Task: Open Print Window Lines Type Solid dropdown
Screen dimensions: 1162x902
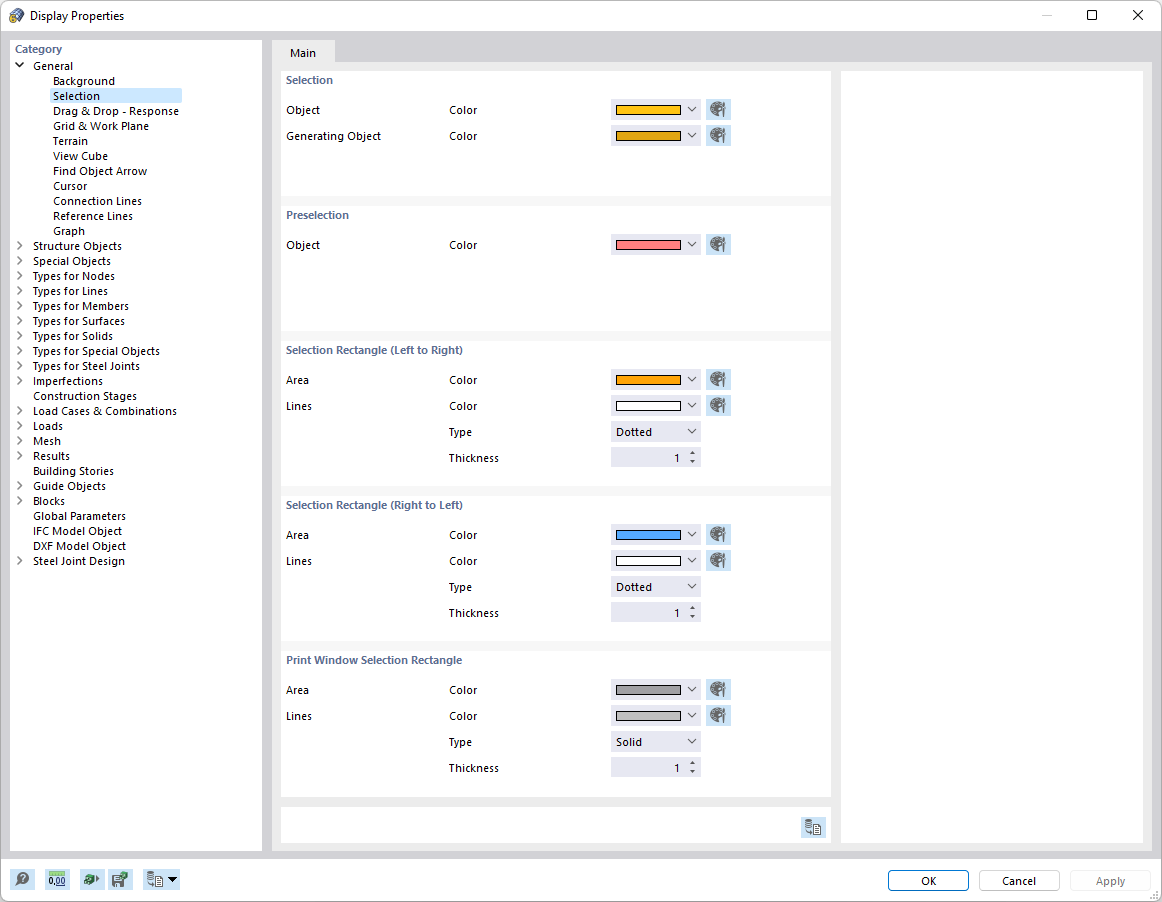Action: (655, 741)
